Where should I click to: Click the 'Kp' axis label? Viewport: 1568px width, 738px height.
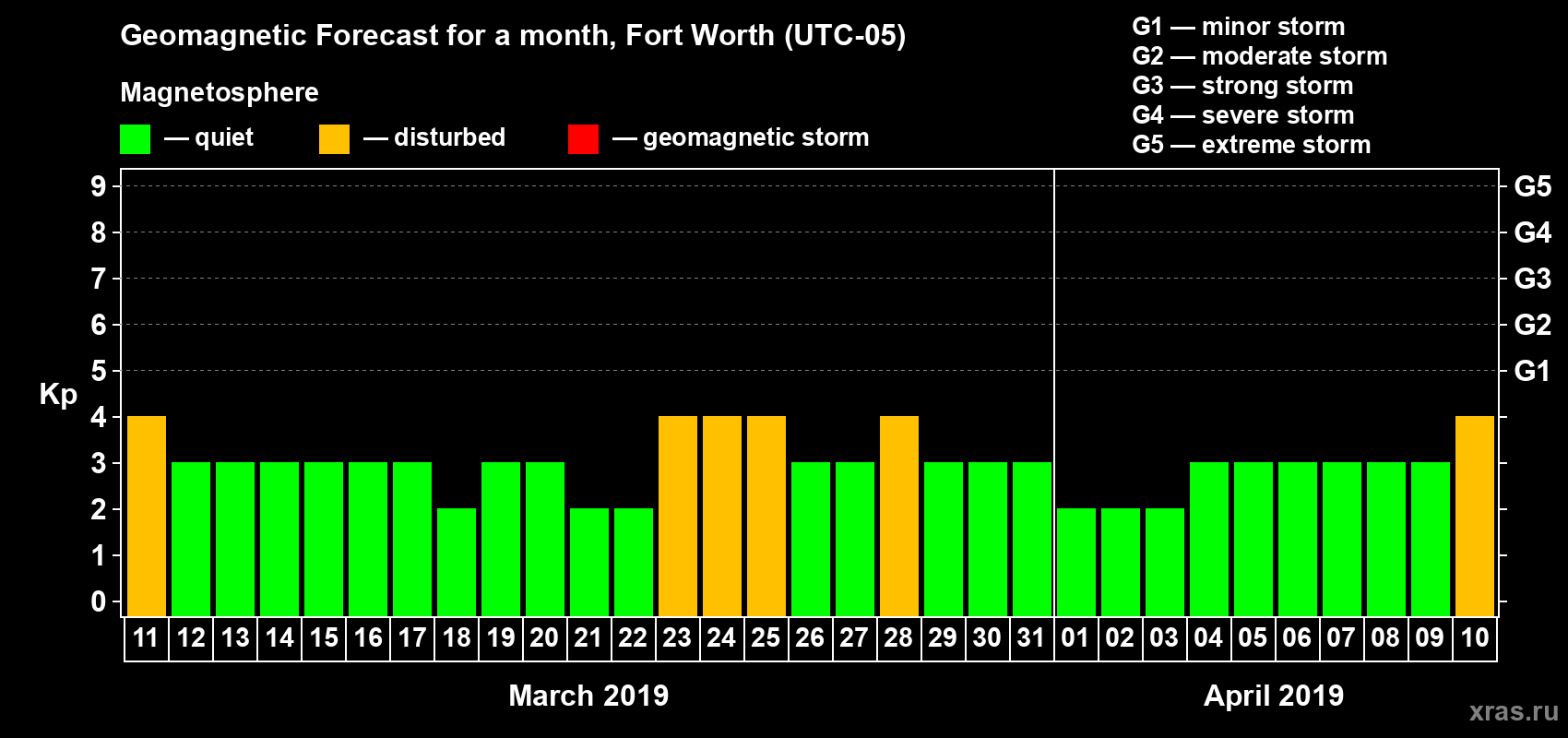coord(58,395)
